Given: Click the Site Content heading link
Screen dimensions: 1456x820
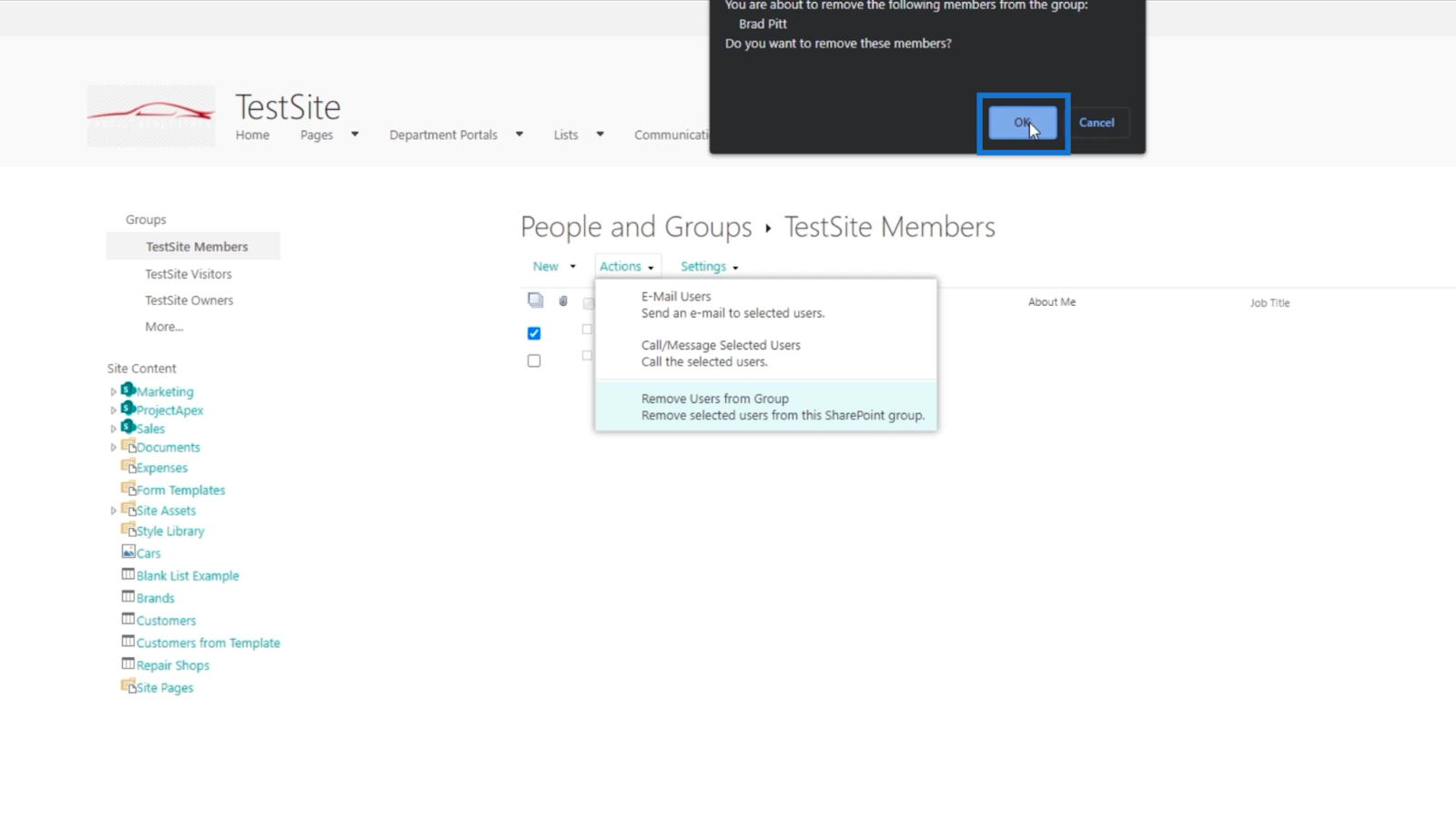Looking at the screenshot, I should [142, 369].
